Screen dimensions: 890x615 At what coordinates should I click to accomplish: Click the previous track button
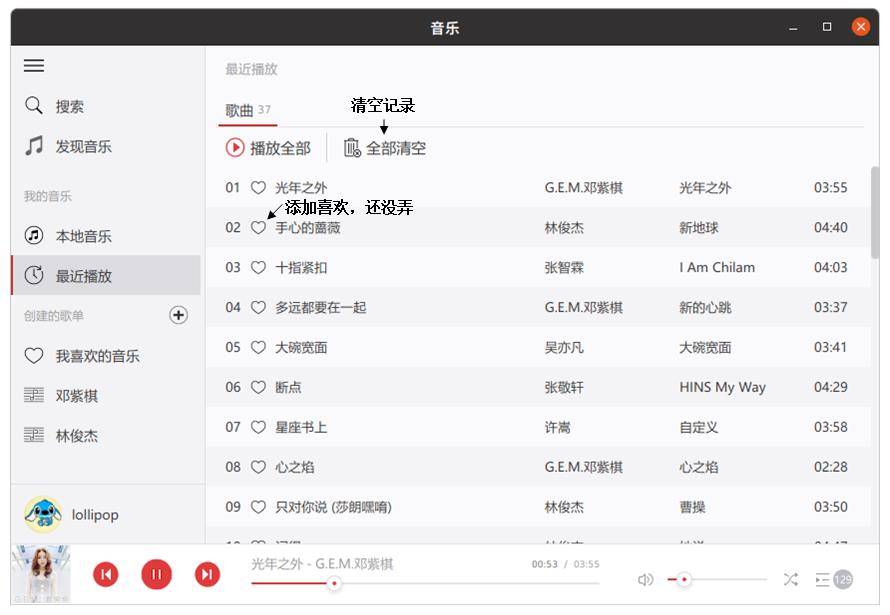[x=106, y=574]
